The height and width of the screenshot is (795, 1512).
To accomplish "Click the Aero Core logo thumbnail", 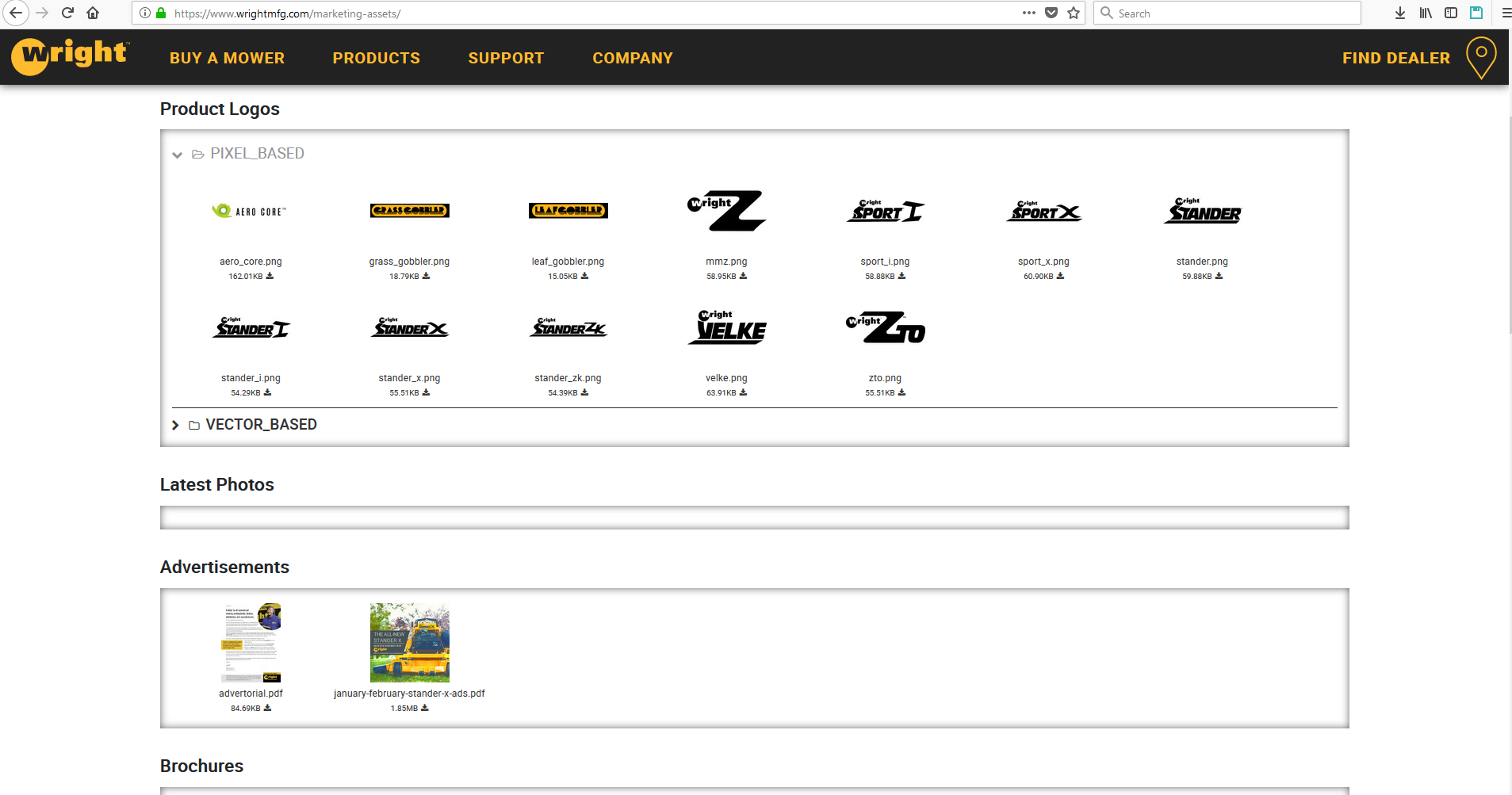I will [251, 211].
